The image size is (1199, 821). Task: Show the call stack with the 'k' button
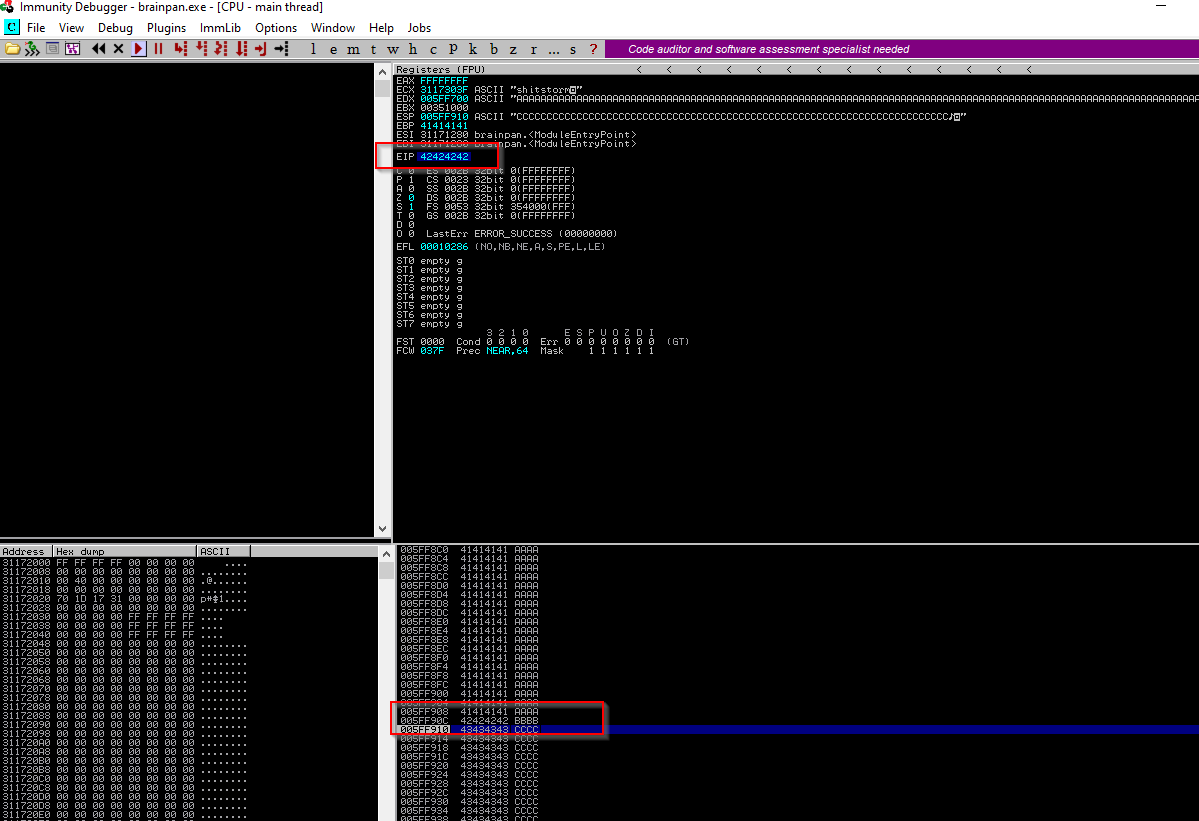point(473,49)
